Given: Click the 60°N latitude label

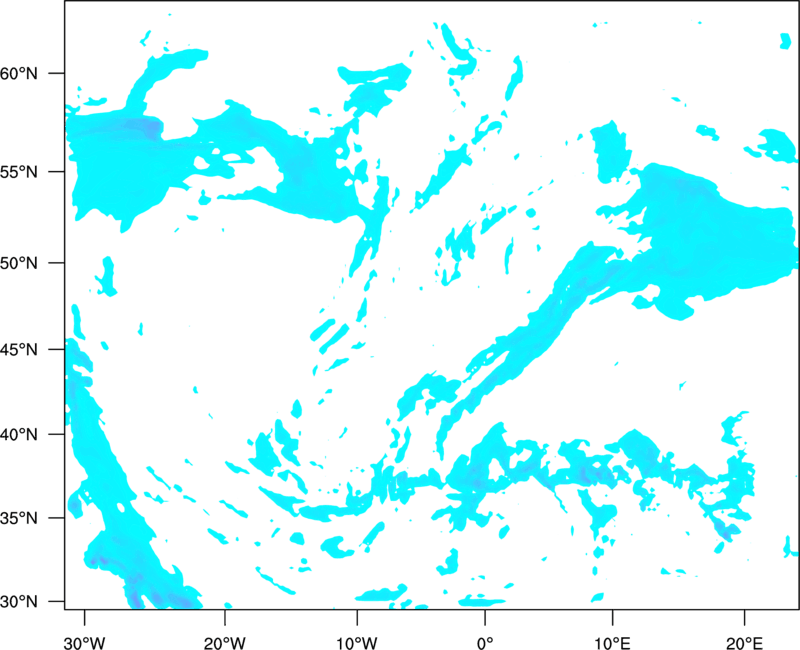Looking at the screenshot, I should (x=19, y=74).
